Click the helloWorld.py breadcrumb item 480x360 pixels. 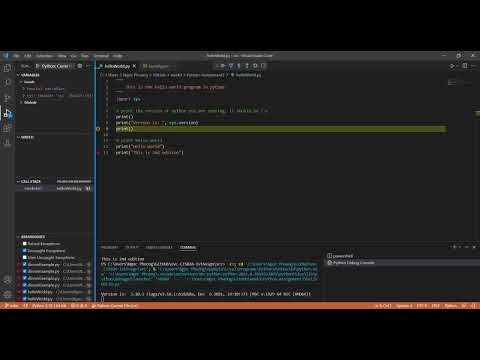click(x=246, y=75)
